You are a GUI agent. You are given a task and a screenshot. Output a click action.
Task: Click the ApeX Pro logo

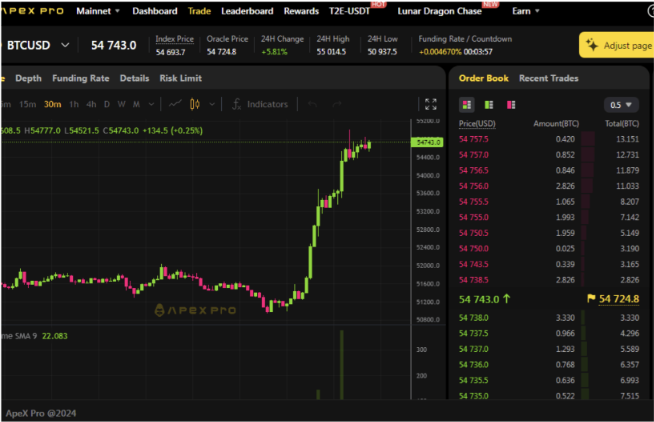click(33, 11)
